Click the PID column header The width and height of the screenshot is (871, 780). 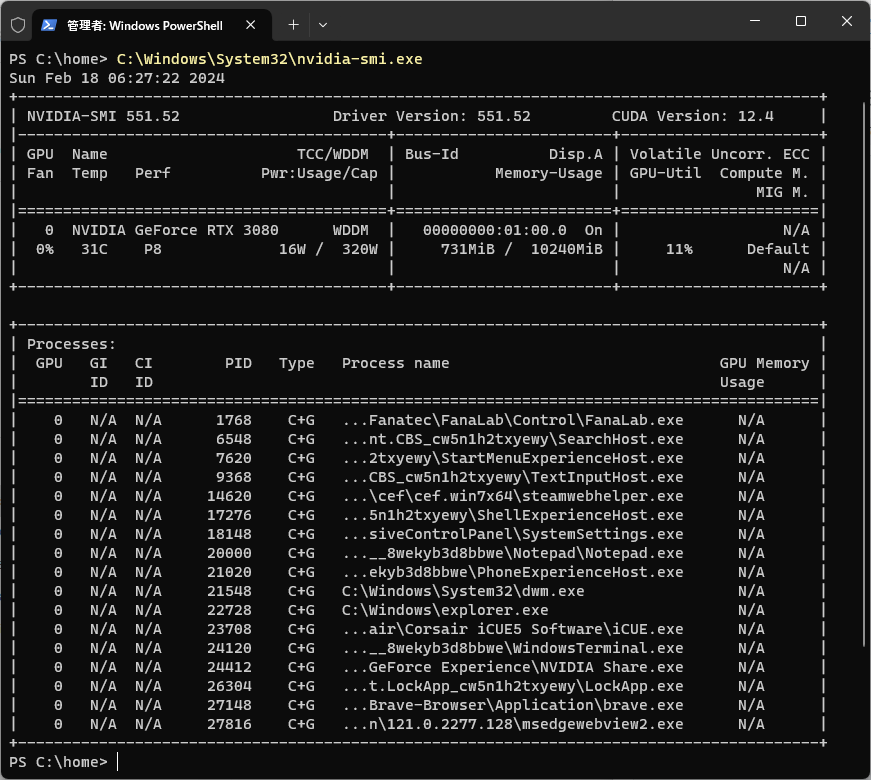click(x=238, y=363)
